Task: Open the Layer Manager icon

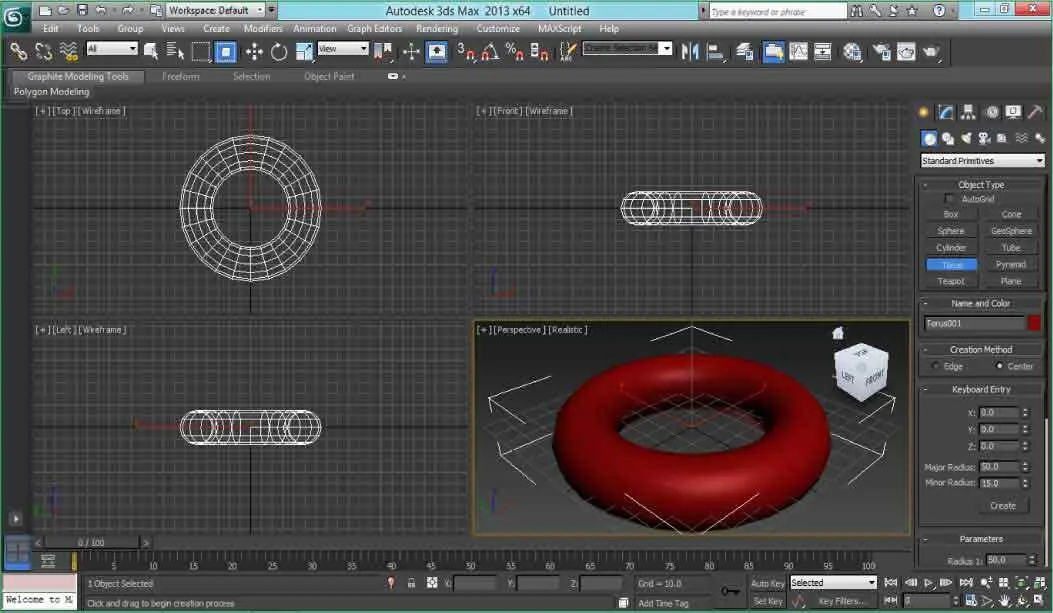Action: tap(745, 51)
